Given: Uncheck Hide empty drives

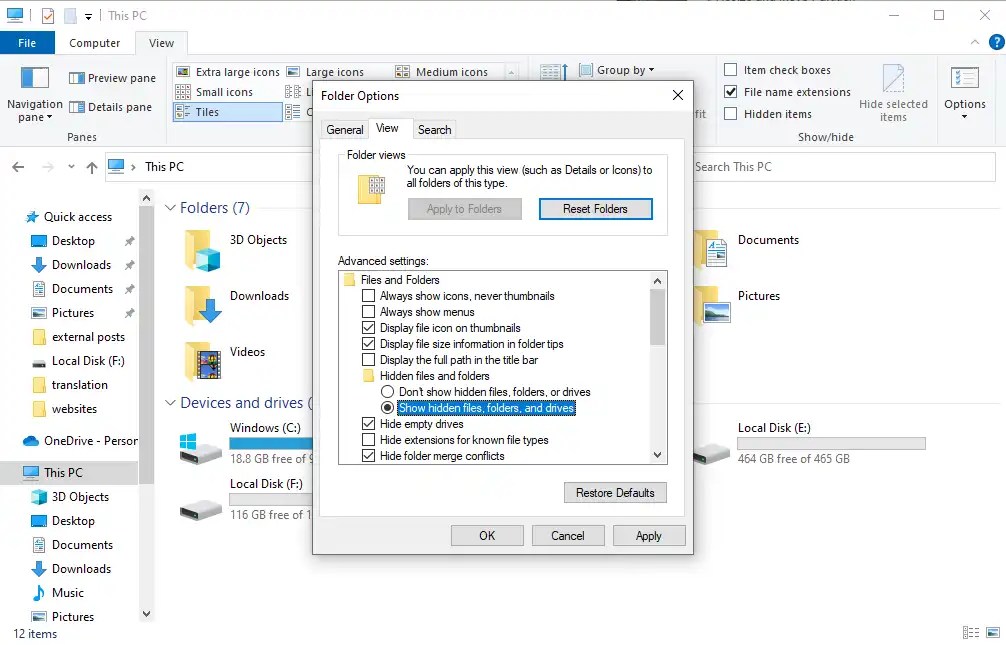Looking at the screenshot, I should (368, 423).
